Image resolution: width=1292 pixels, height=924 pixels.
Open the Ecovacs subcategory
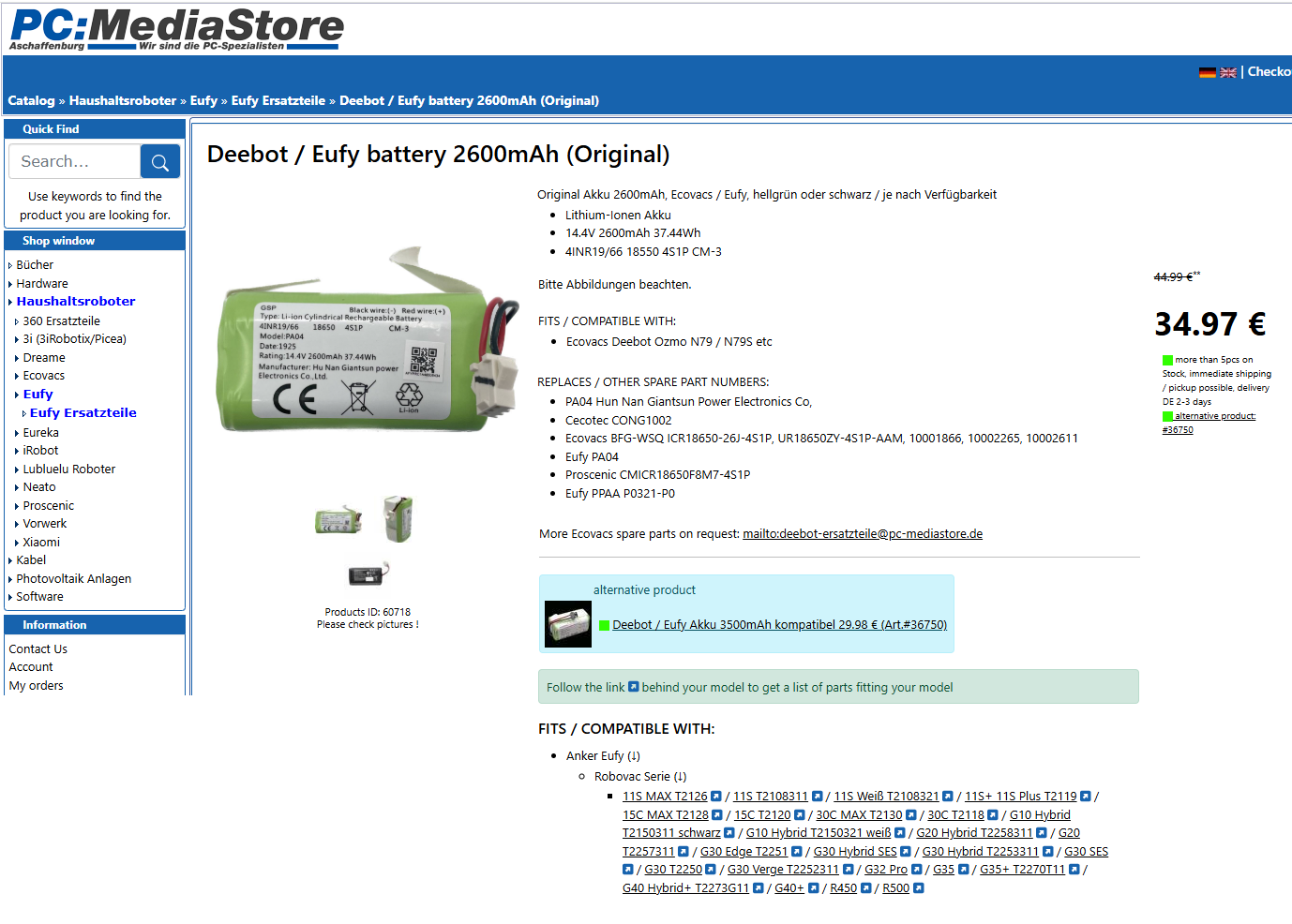(x=44, y=376)
